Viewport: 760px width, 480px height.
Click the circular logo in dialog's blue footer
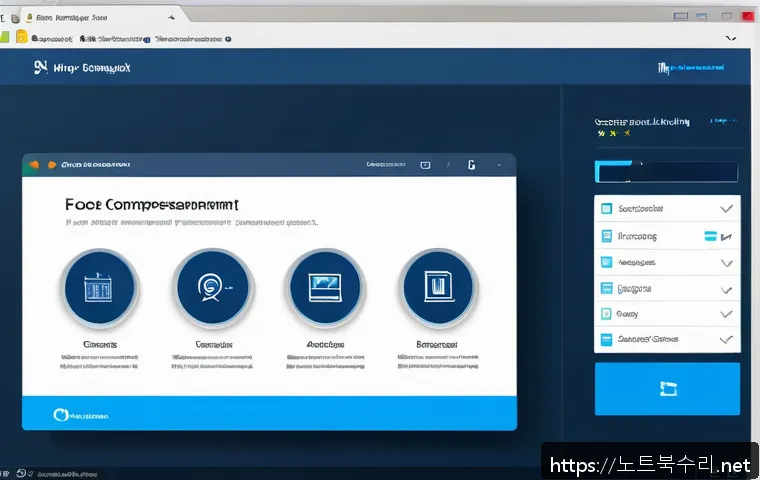coord(63,413)
